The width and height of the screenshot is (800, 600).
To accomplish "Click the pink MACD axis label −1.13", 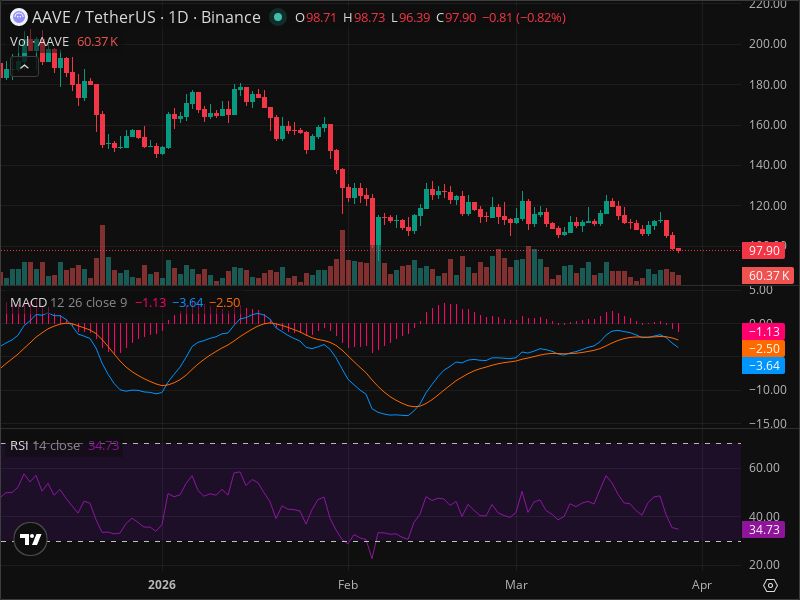I will coord(763,332).
